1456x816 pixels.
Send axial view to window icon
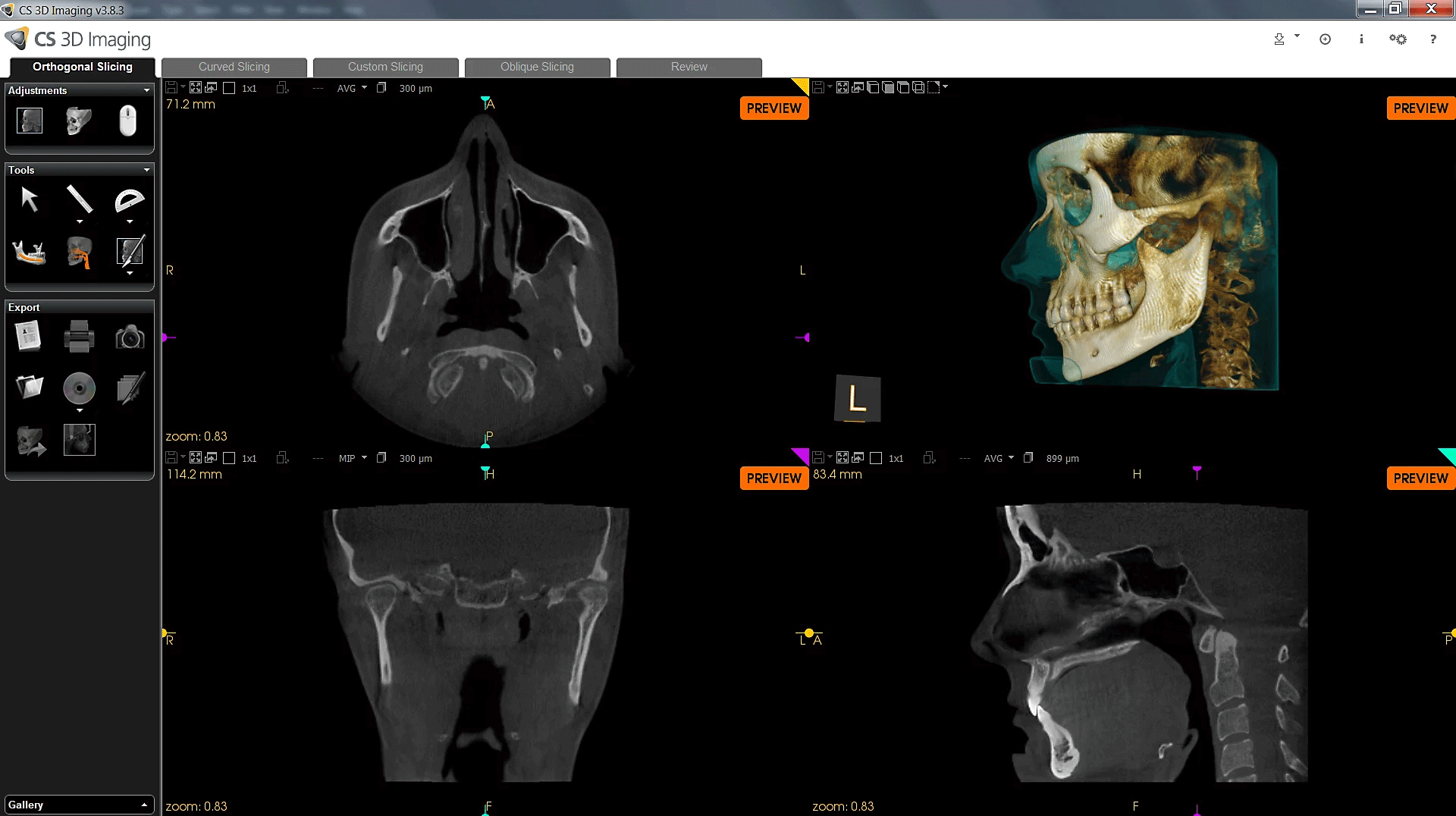click(211, 88)
